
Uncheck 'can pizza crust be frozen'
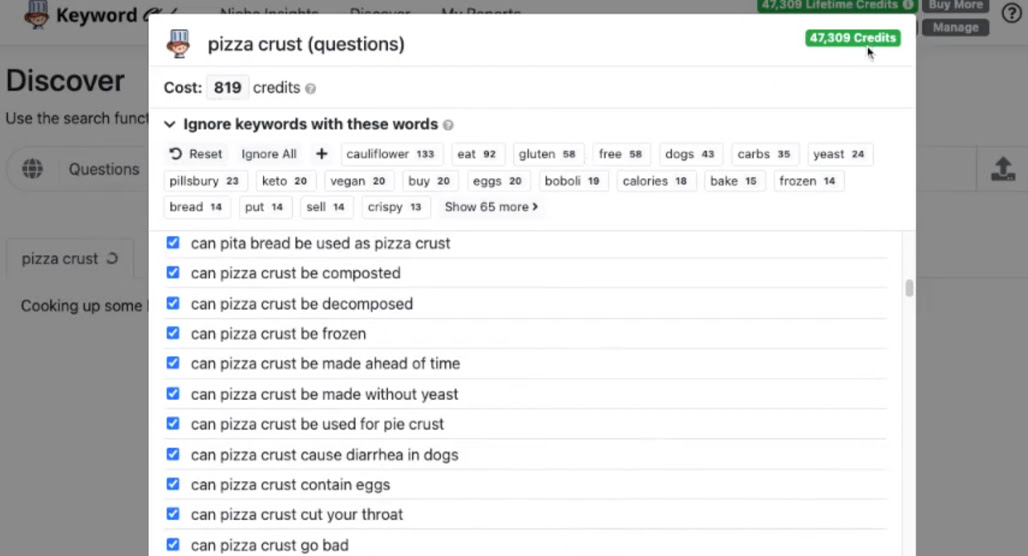tap(172, 333)
